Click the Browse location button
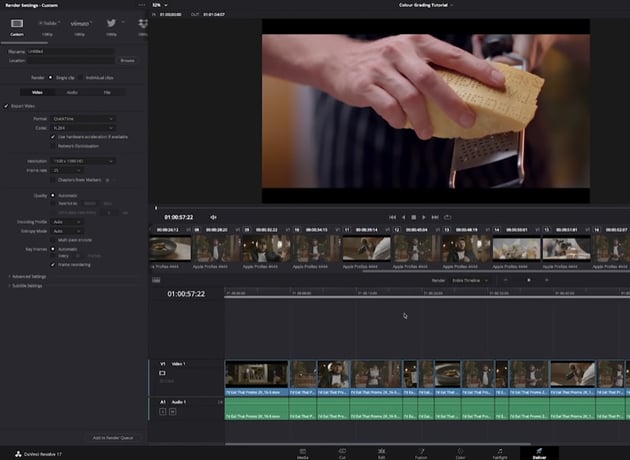This screenshot has width=630, height=460. point(127,61)
